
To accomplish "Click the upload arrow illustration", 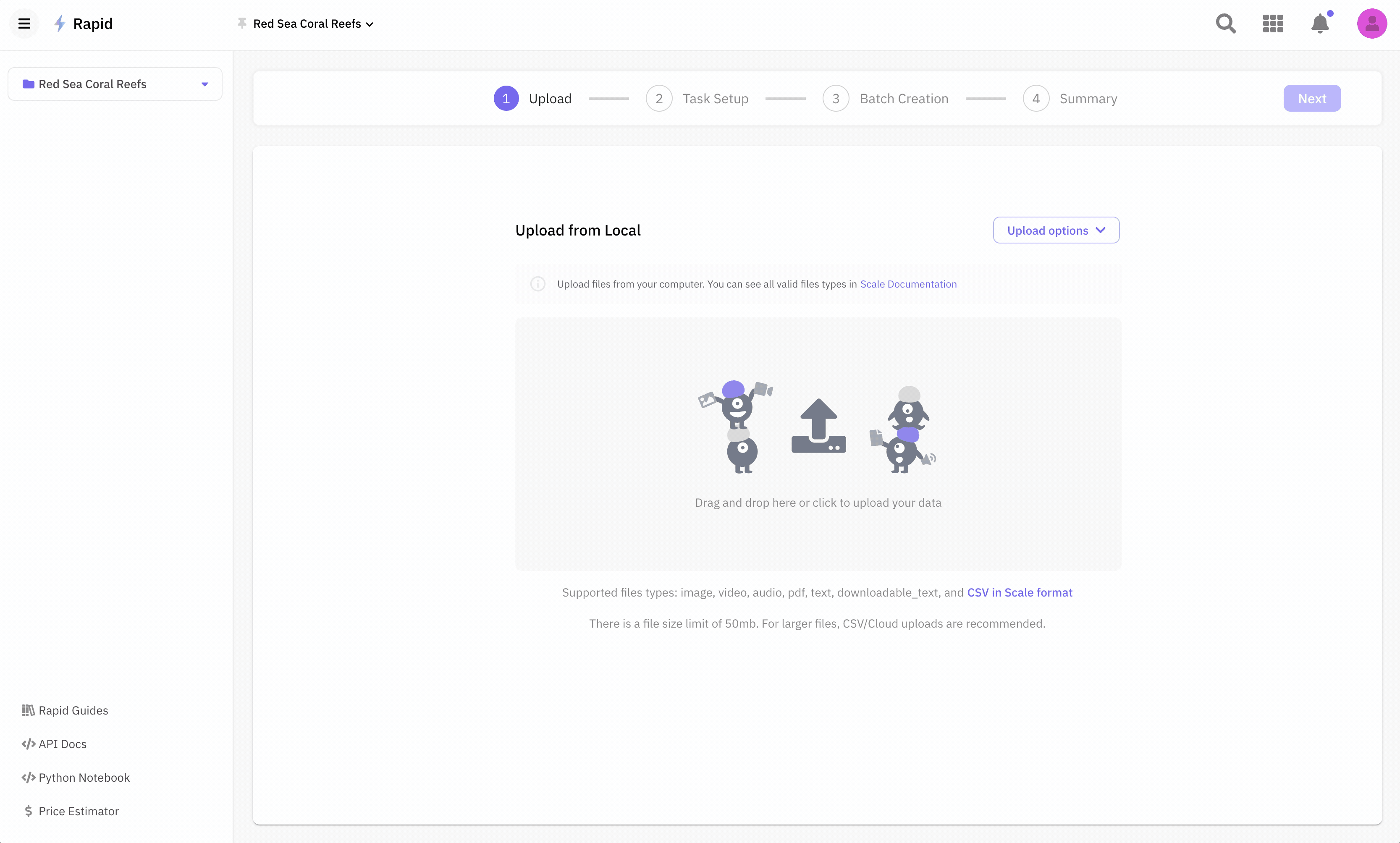I will 818,426.
